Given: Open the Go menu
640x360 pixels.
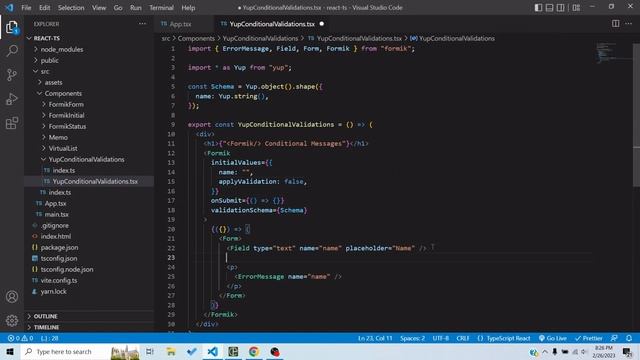Looking at the screenshot, I should click(118, 7).
